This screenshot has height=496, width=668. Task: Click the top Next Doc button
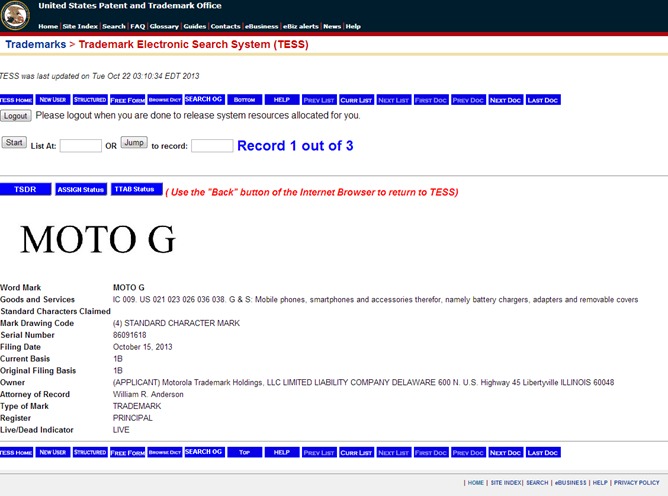(x=506, y=100)
